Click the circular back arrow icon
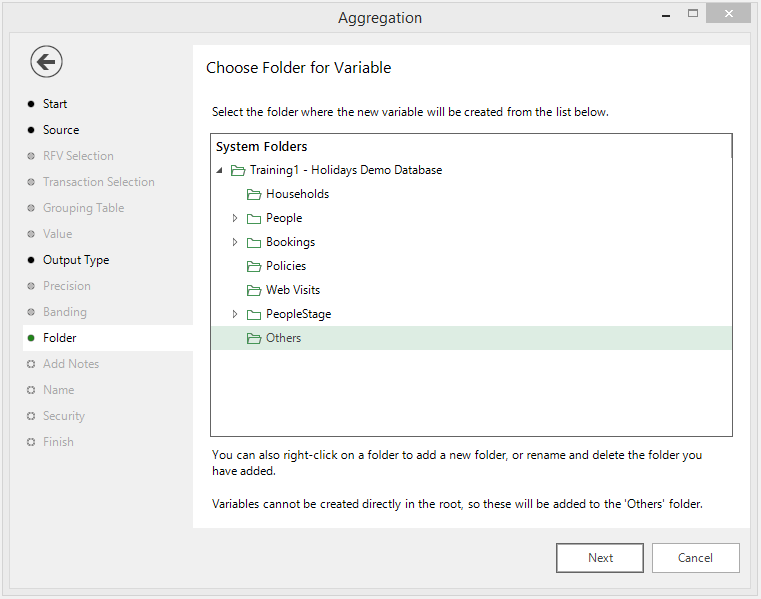This screenshot has height=599, width=761. [x=46, y=62]
